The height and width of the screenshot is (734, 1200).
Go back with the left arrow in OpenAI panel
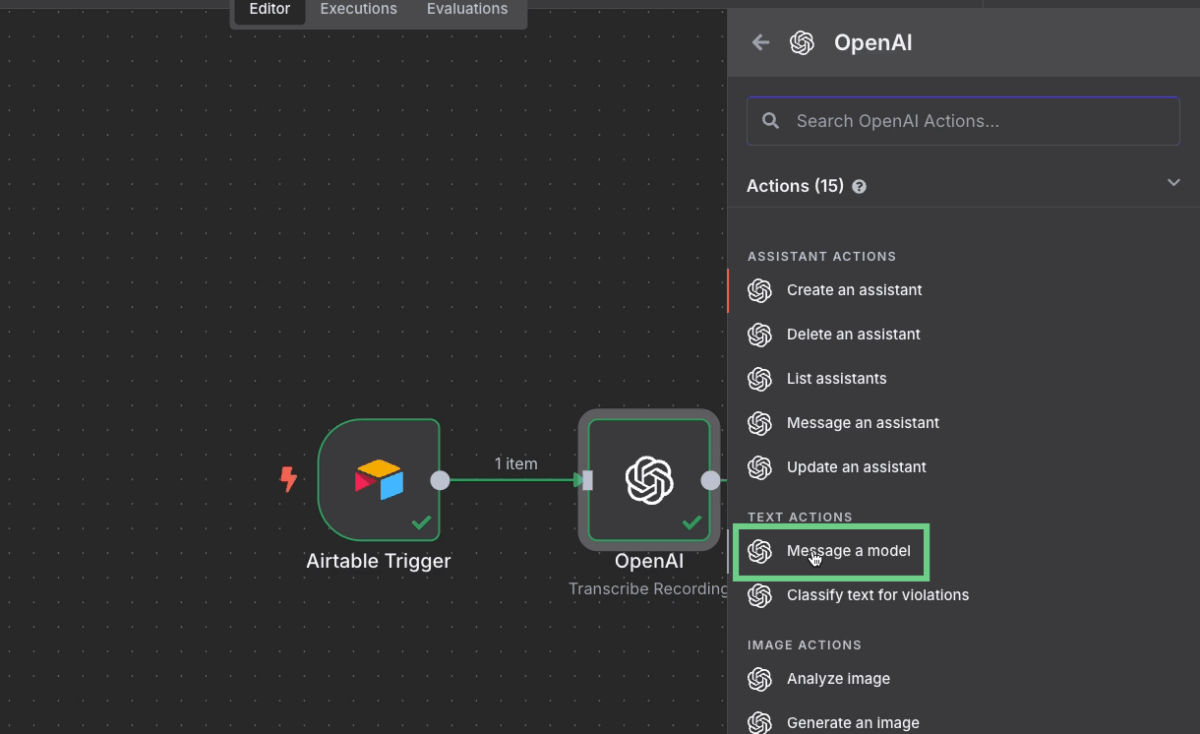[x=761, y=42]
